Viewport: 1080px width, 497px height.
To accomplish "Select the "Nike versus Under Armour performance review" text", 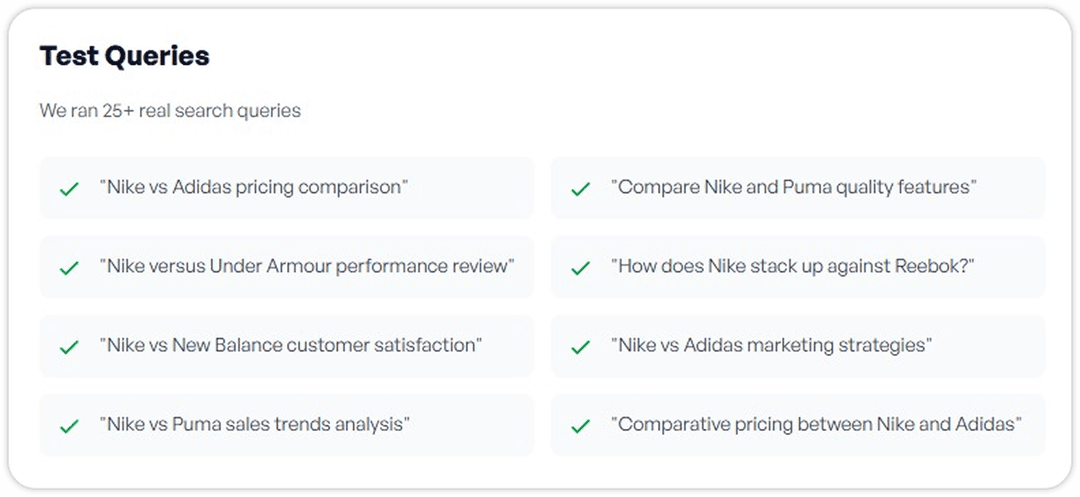I will click(306, 266).
